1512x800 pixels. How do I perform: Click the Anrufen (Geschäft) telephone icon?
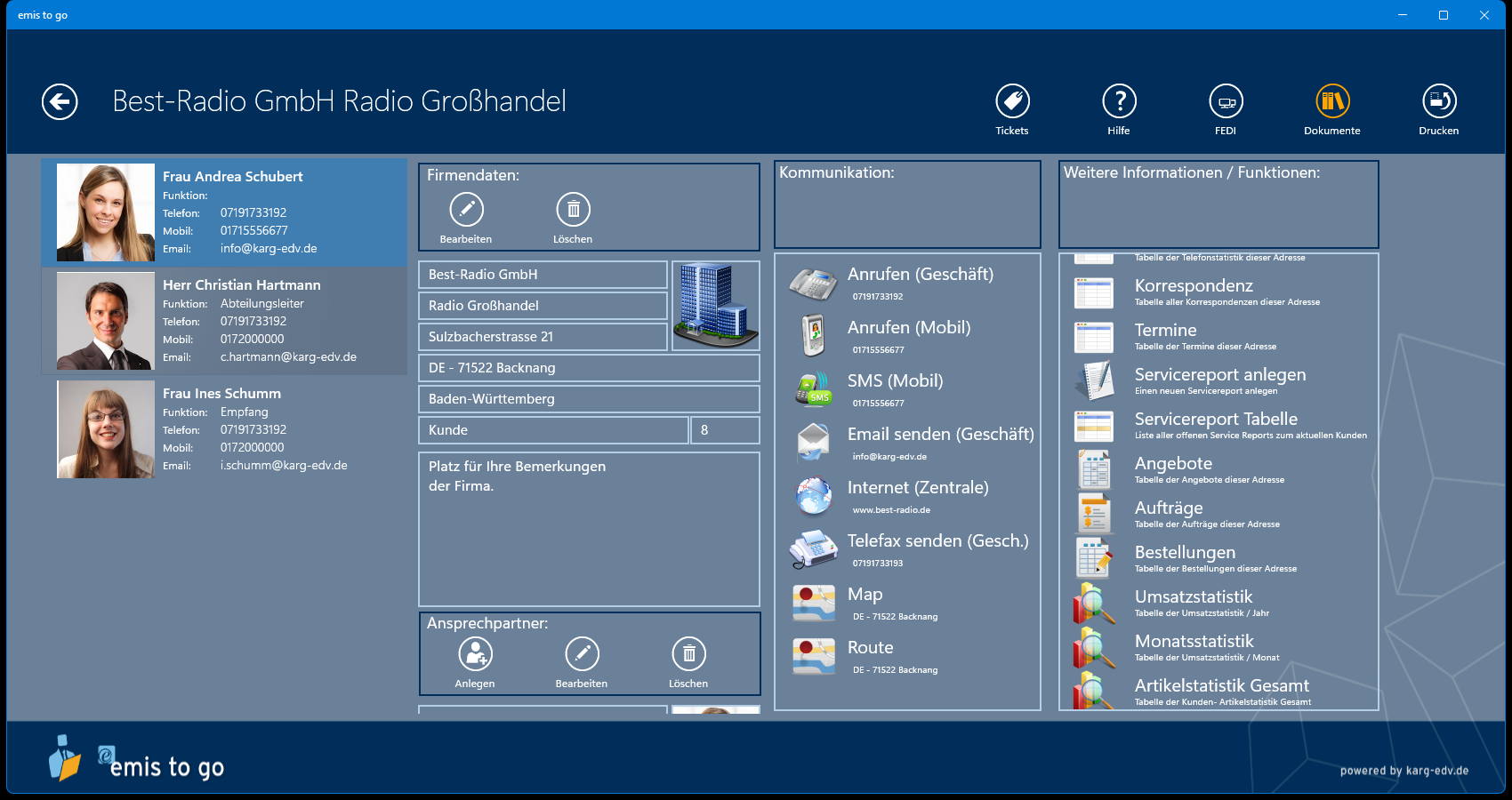(813, 284)
